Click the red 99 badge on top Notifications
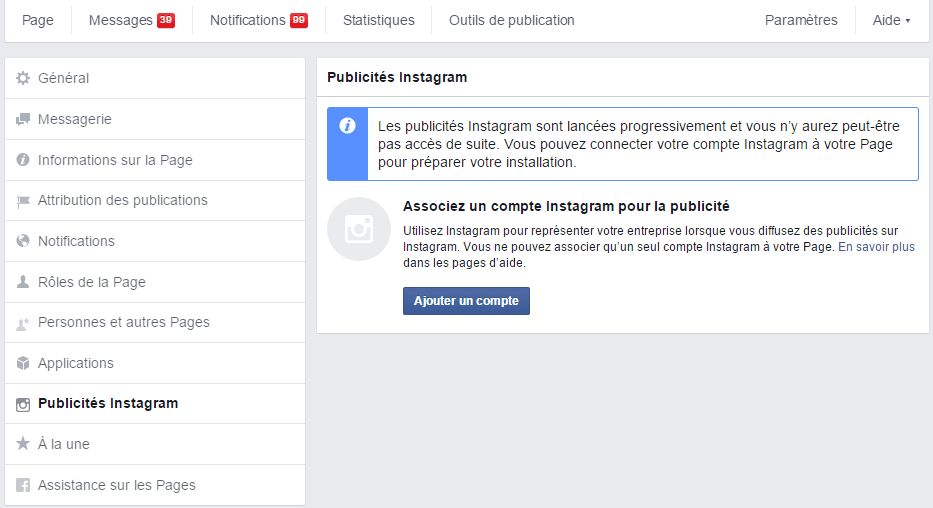Viewport: 933px width, 508px height. point(299,20)
